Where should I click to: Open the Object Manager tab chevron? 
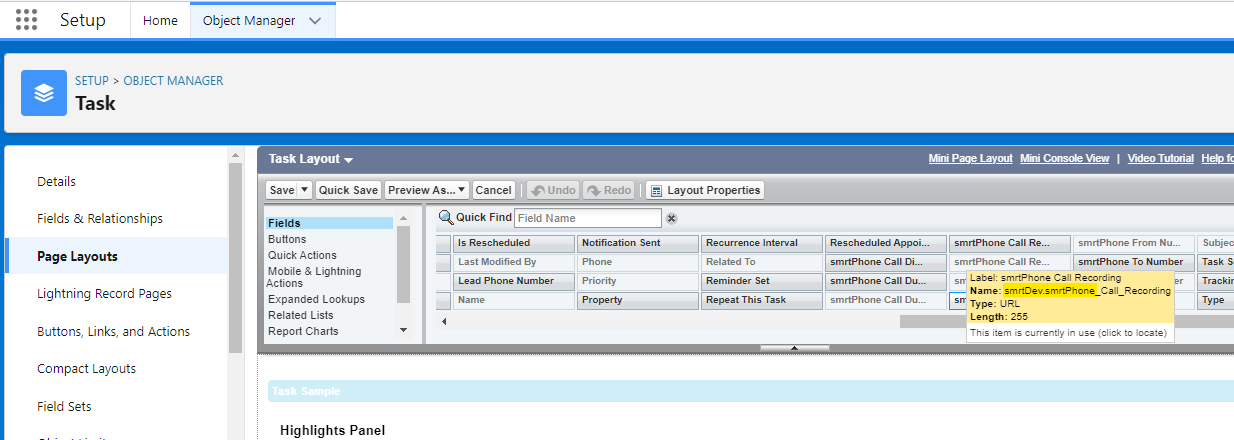click(x=315, y=21)
